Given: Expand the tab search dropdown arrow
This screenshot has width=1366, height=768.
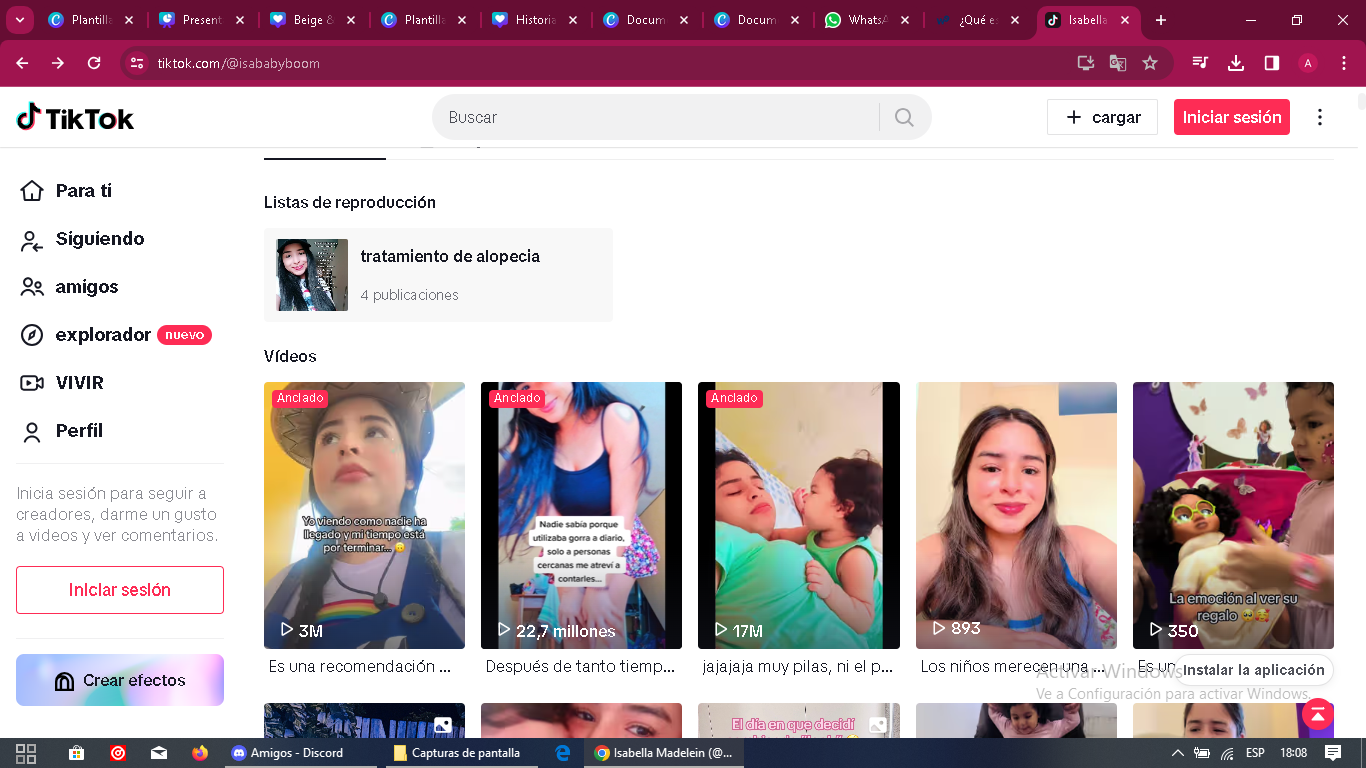Looking at the screenshot, I should point(20,20).
